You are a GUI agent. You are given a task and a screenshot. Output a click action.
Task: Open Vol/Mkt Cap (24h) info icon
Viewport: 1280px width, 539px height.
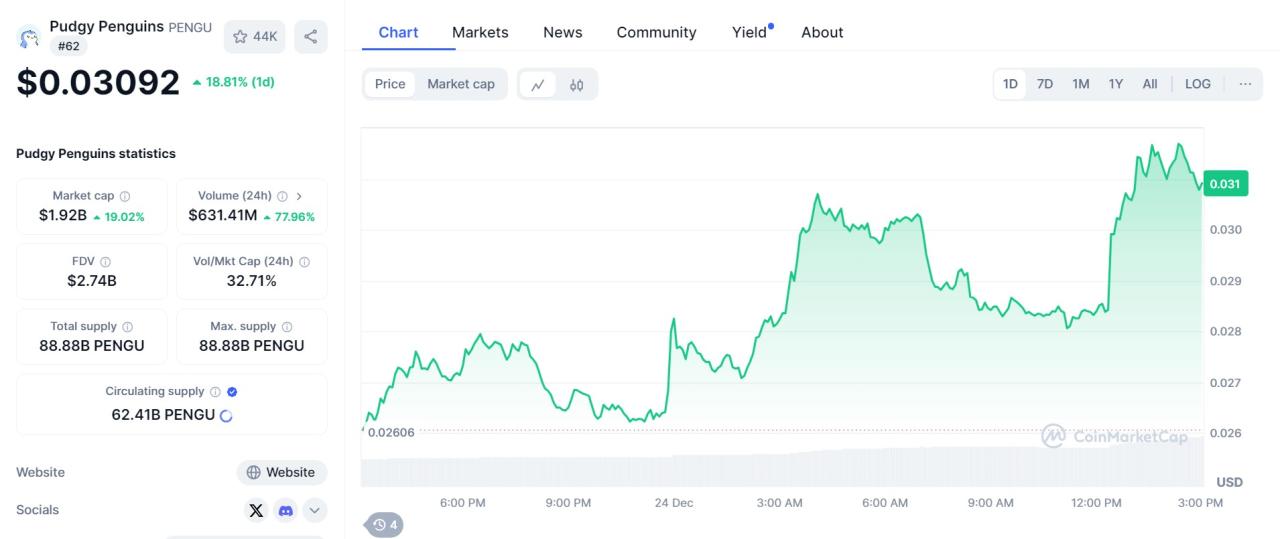(x=304, y=262)
